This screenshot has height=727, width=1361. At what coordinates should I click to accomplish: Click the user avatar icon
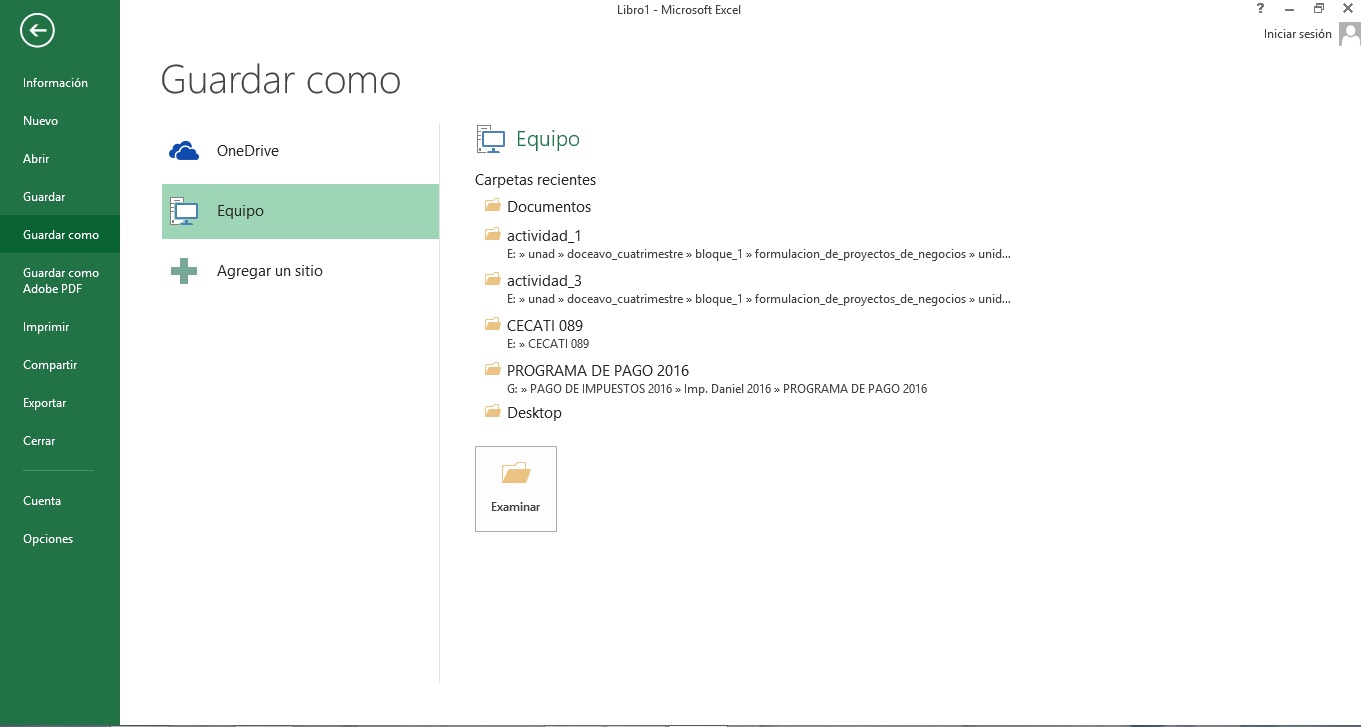click(x=1349, y=34)
